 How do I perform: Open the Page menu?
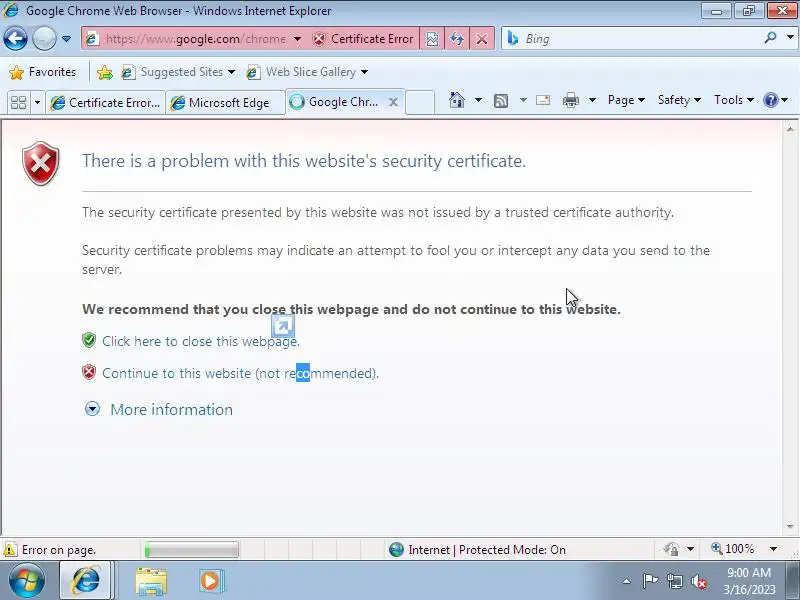(x=626, y=100)
